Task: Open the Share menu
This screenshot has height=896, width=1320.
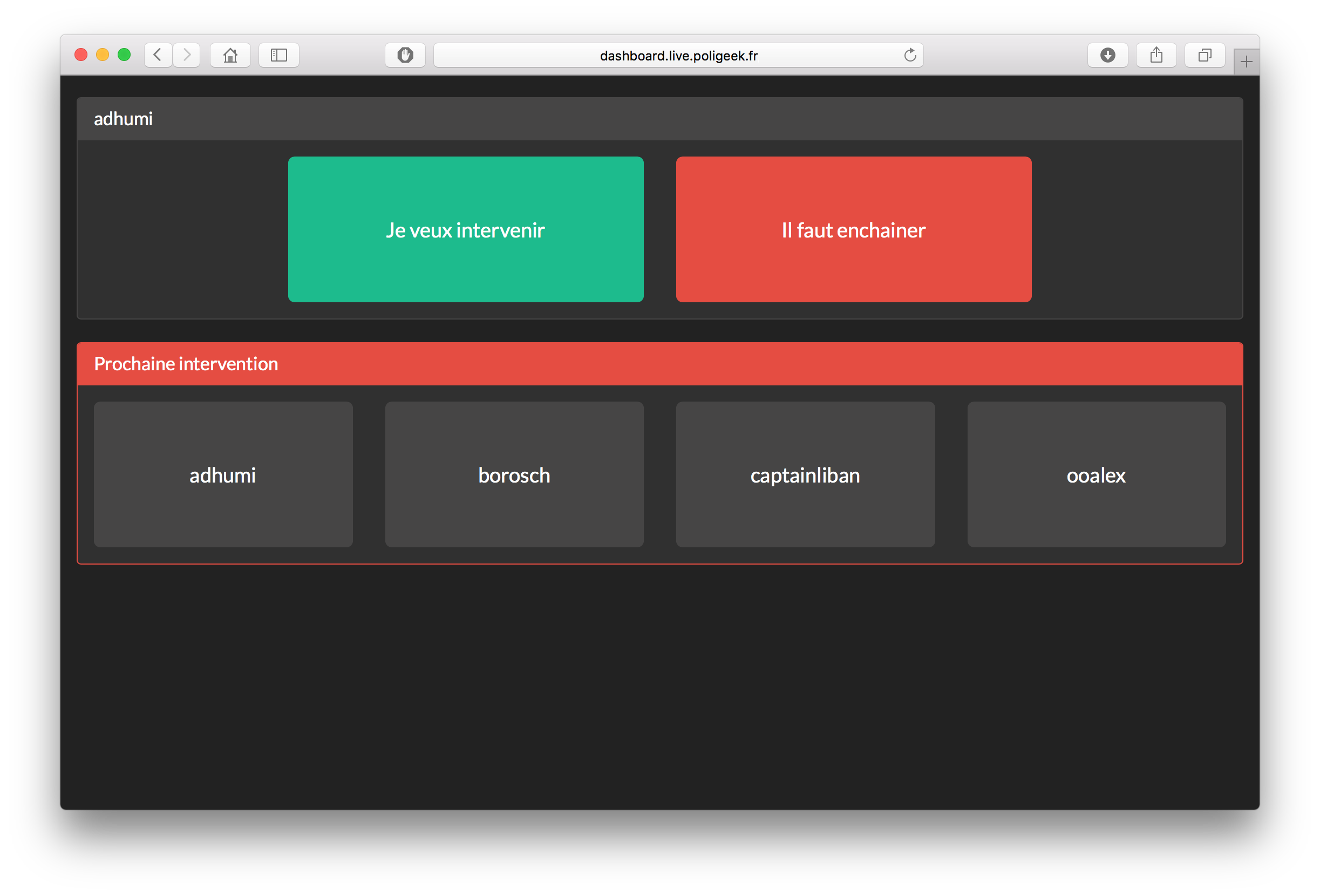Action: pos(1156,55)
